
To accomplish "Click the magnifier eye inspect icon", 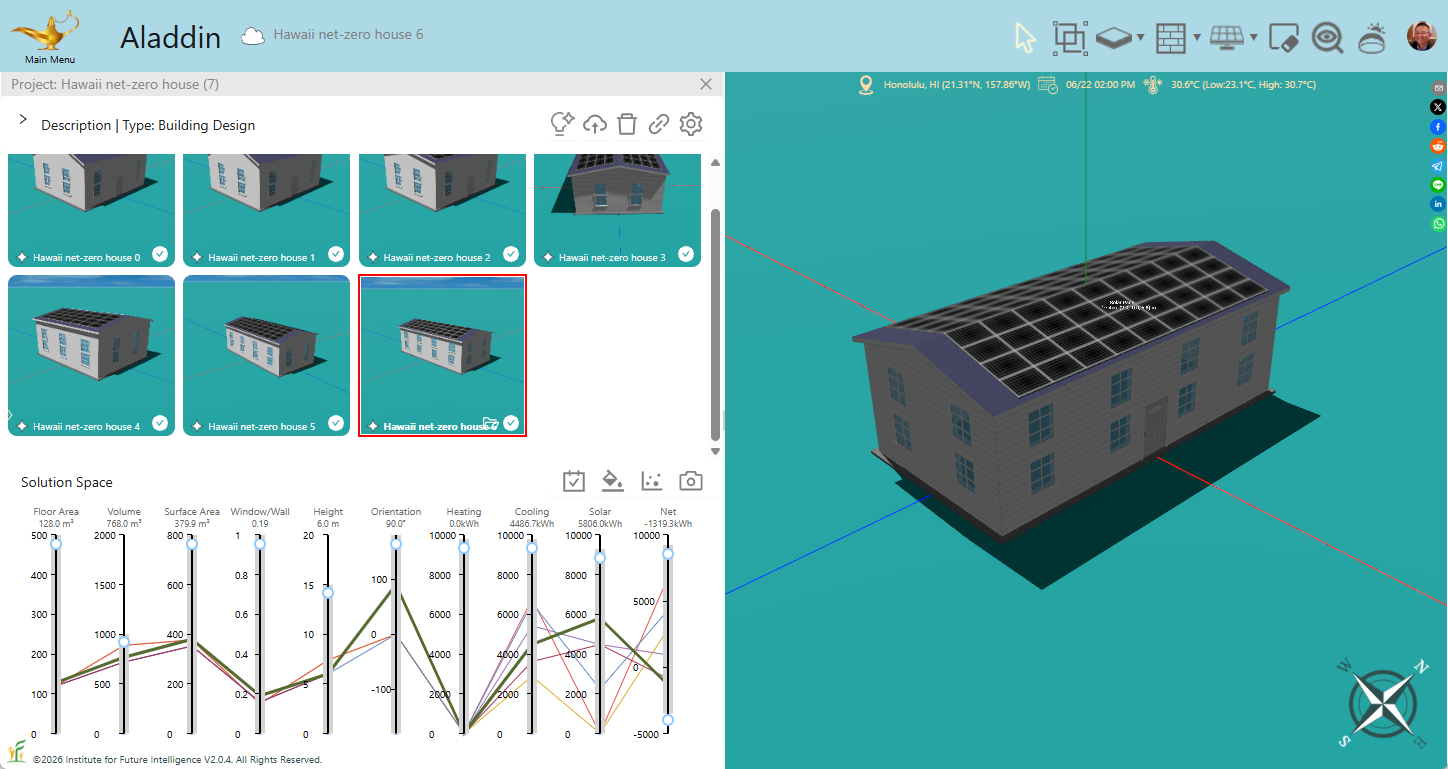I will [x=1327, y=38].
